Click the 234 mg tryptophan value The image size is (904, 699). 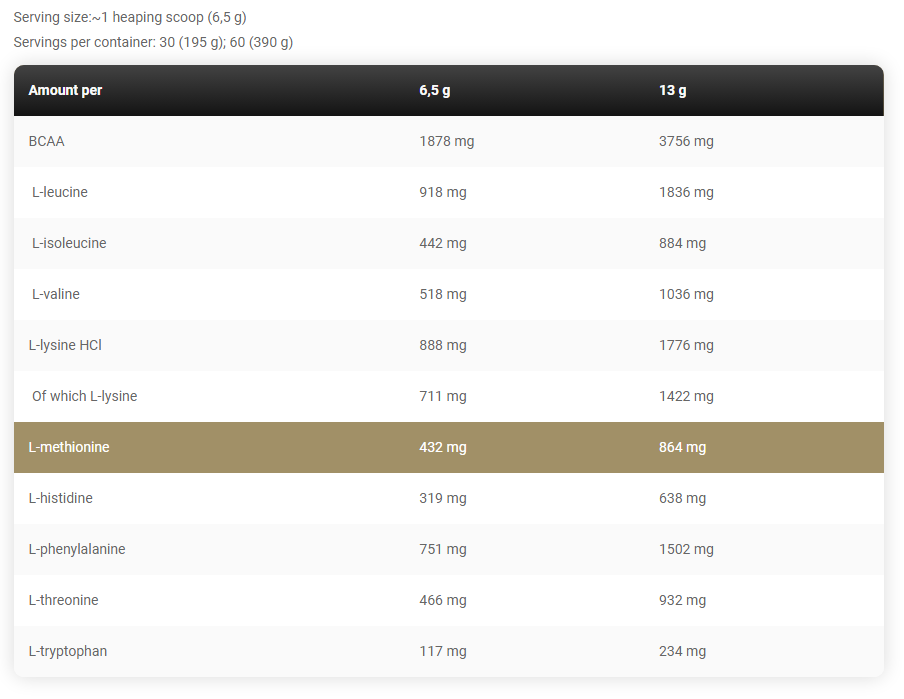(682, 651)
